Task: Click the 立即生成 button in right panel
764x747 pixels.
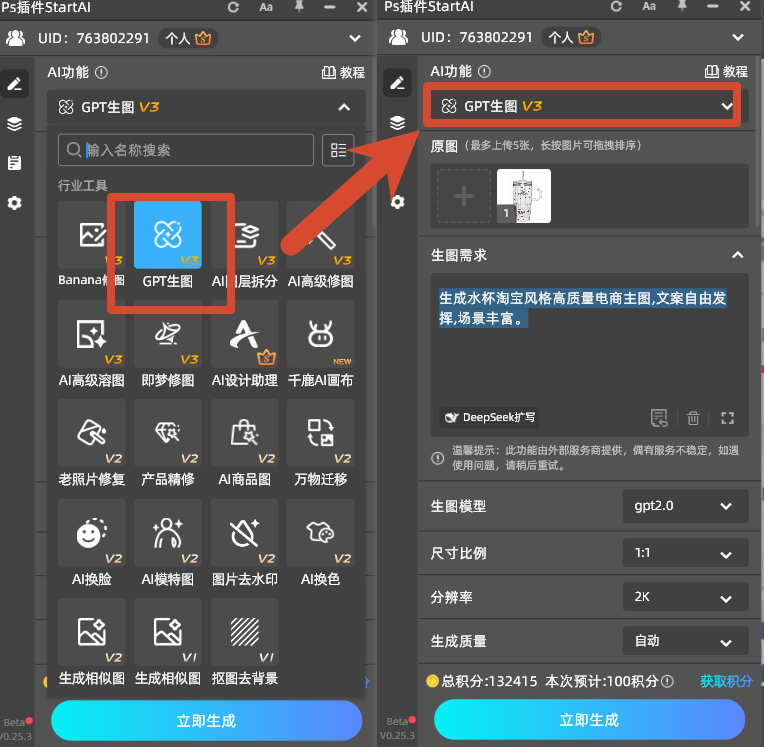Action: pyautogui.click(x=590, y=720)
